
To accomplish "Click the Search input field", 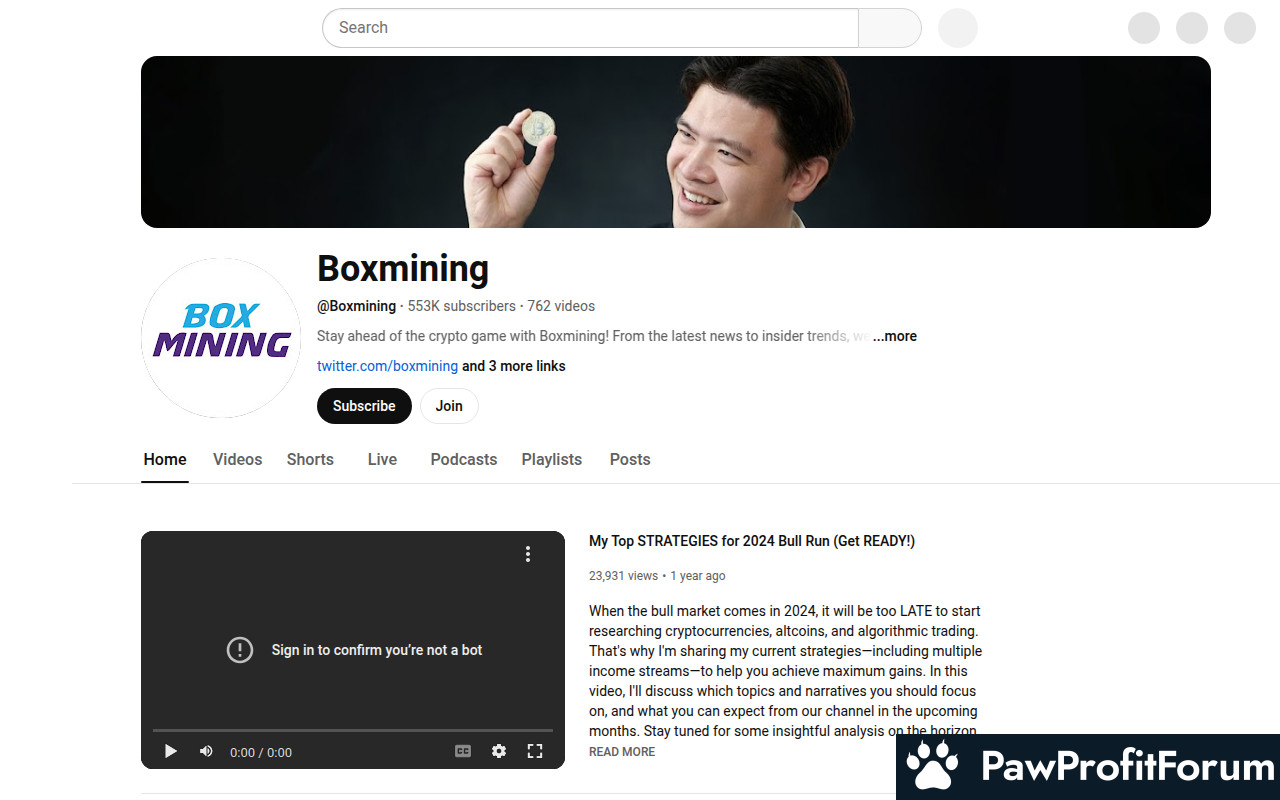I will click(x=590, y=28).
